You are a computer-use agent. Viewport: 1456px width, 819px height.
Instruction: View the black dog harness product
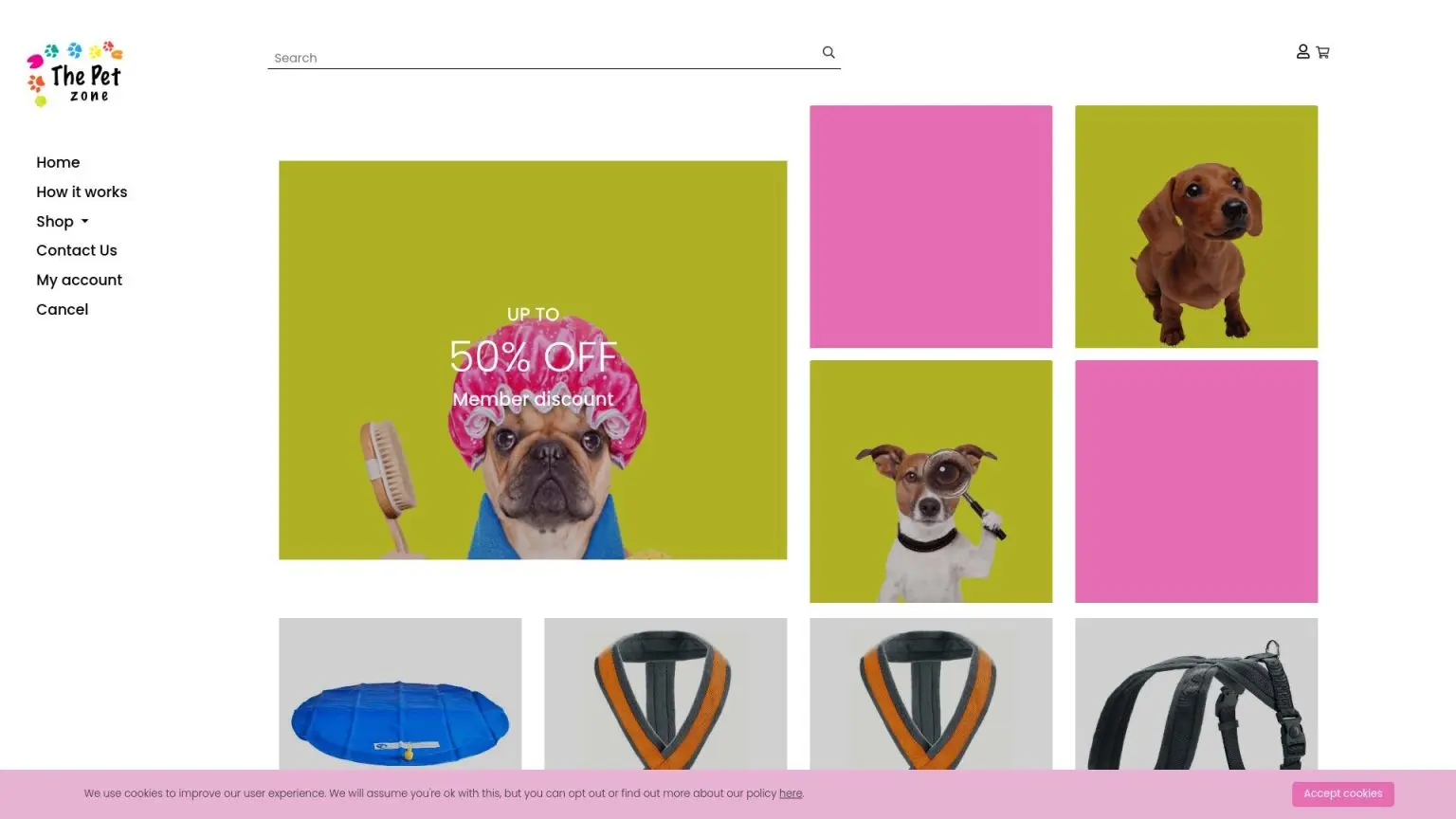click(1196, 701)
